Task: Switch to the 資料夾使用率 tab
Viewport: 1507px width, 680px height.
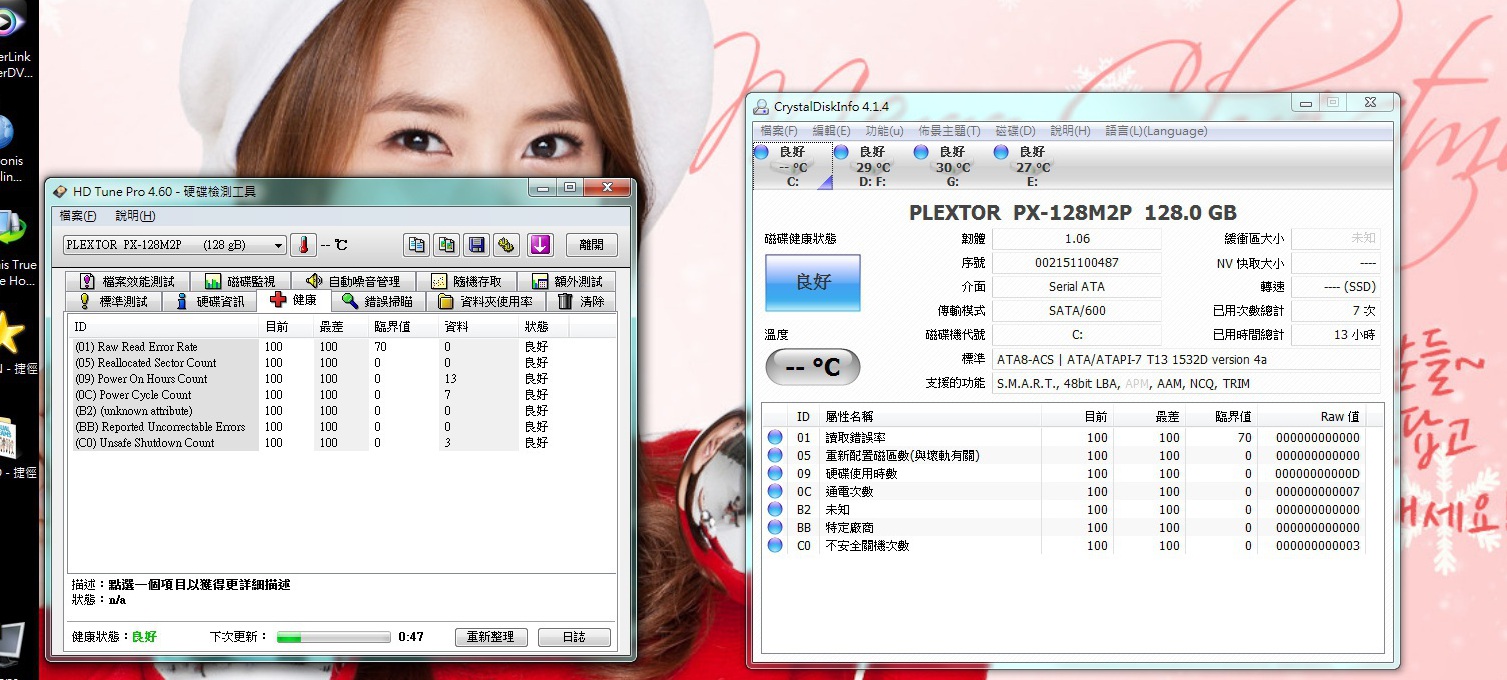Action: [487, 301]
